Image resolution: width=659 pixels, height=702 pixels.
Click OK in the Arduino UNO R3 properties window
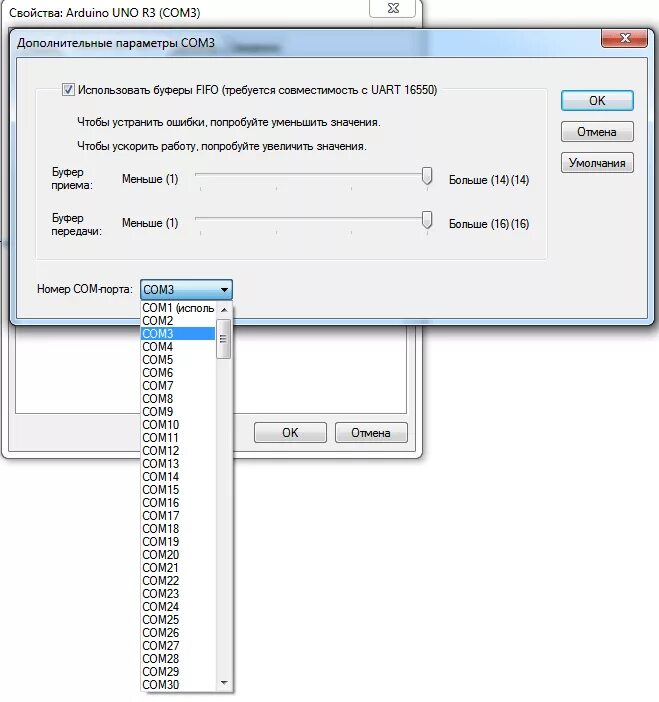[290, 432]
